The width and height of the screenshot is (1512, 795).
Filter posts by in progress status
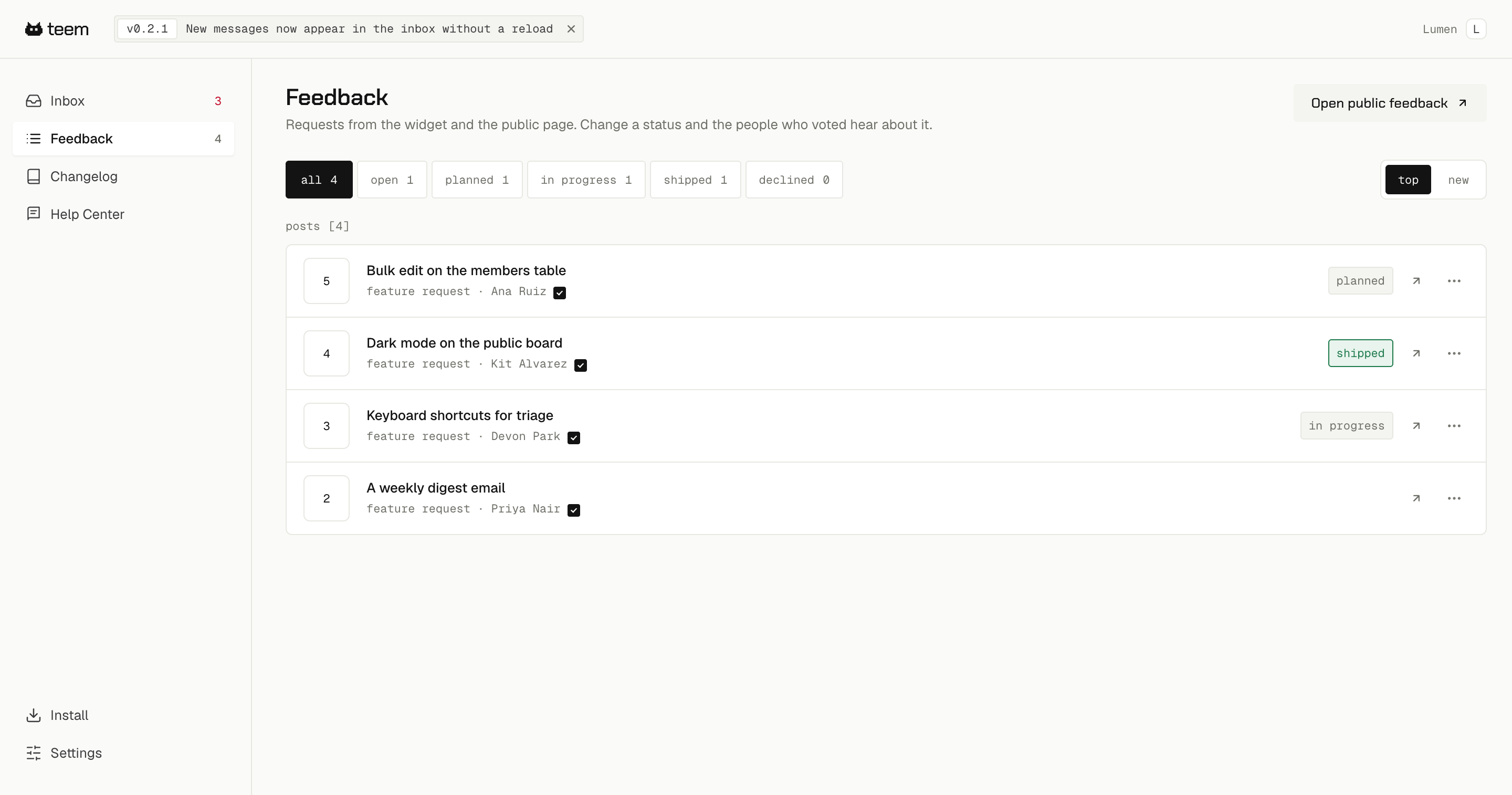(x=586, y=180)
